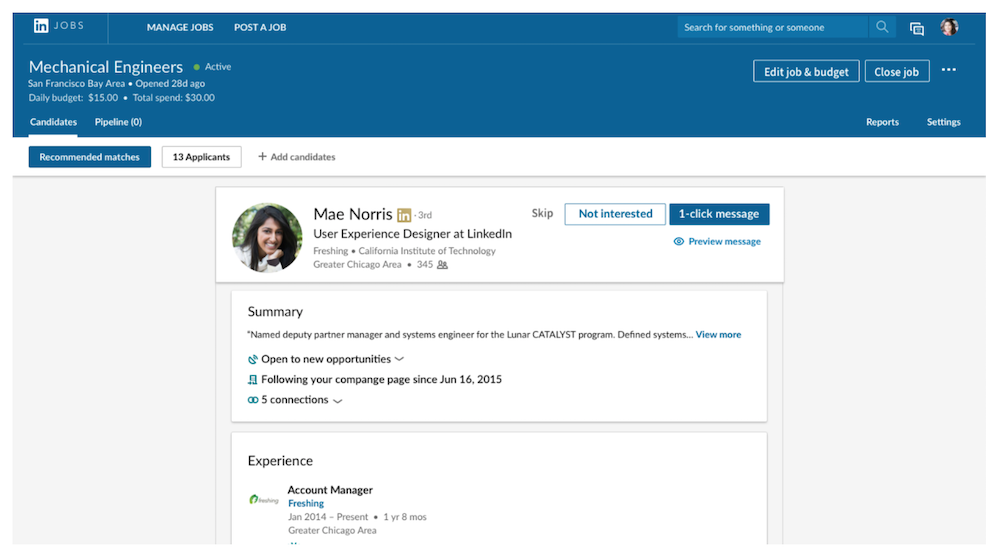This screenshot has width=1000, height=560.
Task: Switch to the Candidates tab
Action: click(x=53, y=122)
